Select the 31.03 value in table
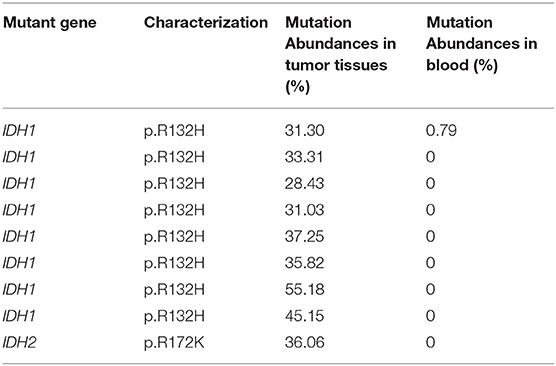This screenshot has height=366, width=556. 304,210
